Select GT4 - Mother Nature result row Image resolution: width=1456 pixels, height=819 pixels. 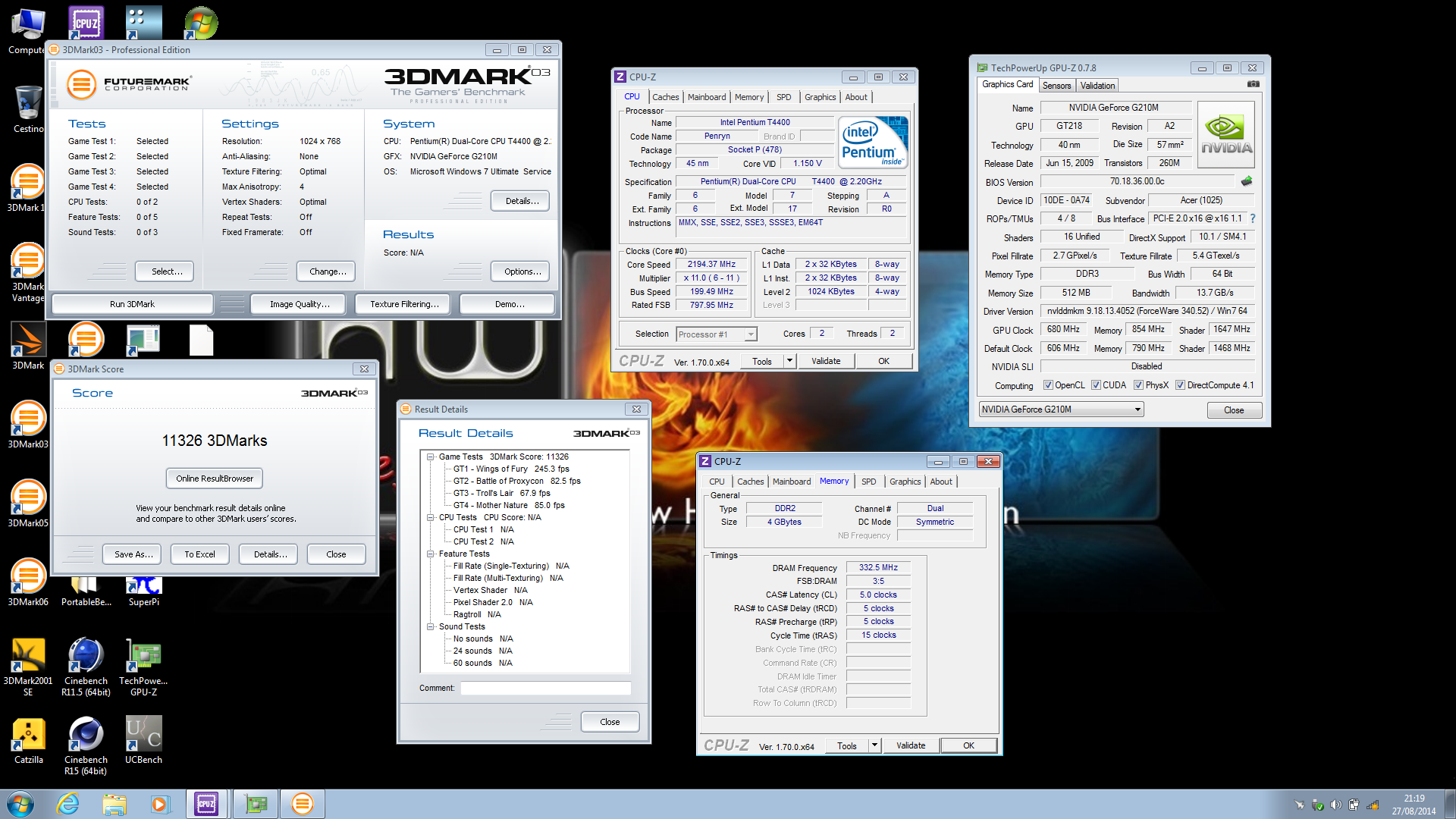[x=509, y=505]
